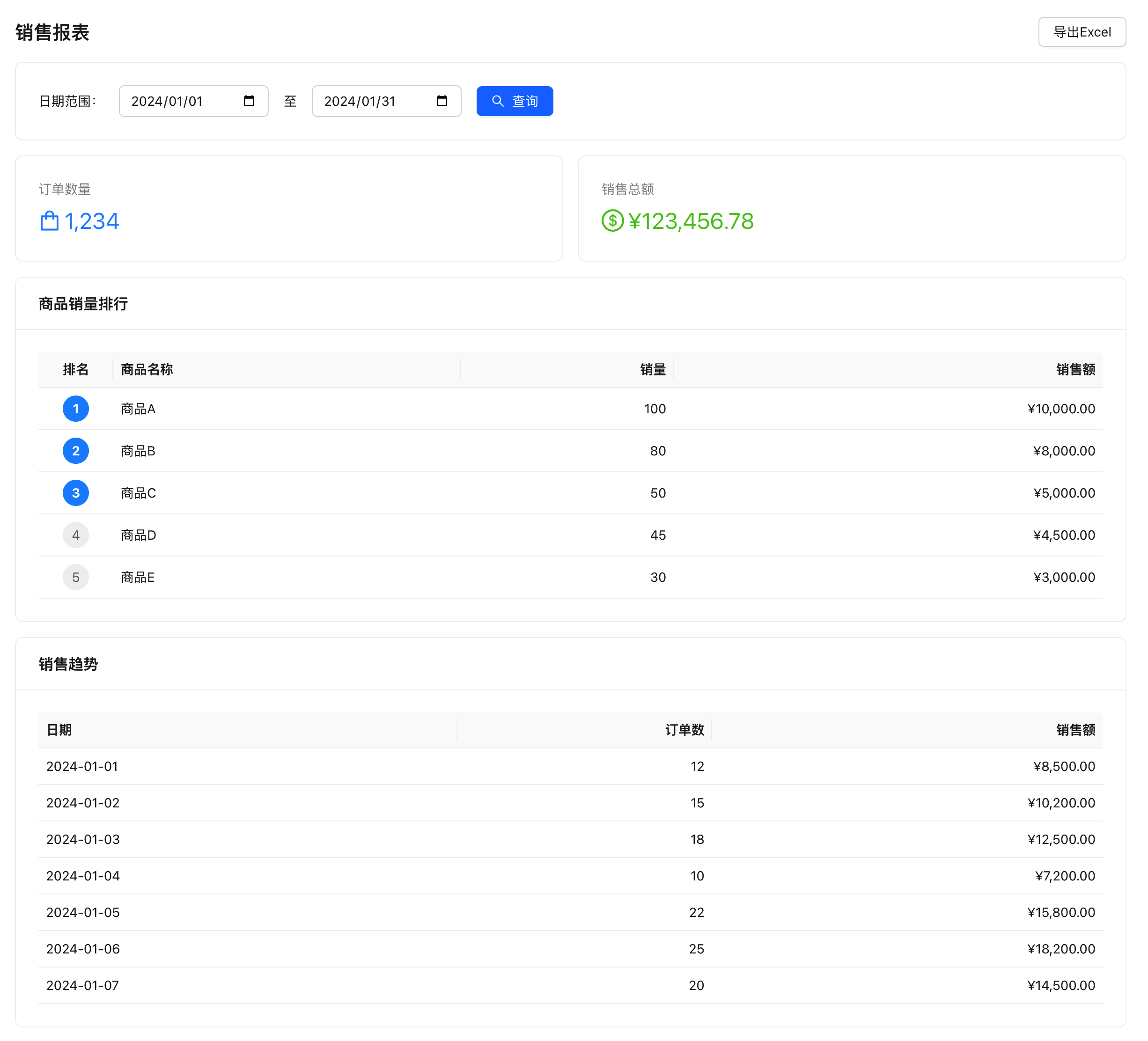This screenshot has width=1148, height=1041.
Task: Click the 商品名称 column header
Action: click(147, 369)
